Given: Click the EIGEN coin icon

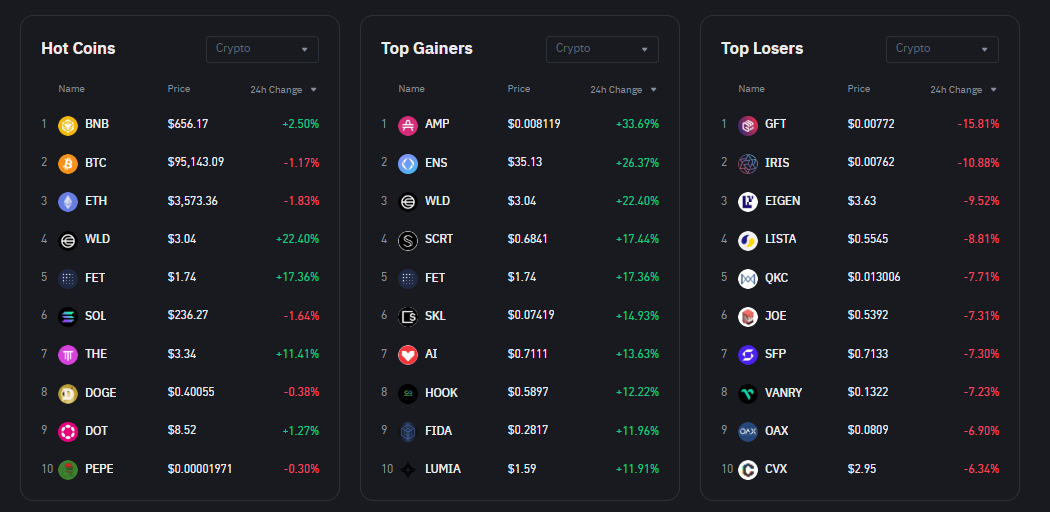Looking at the screenshot, I should [748, 201].
